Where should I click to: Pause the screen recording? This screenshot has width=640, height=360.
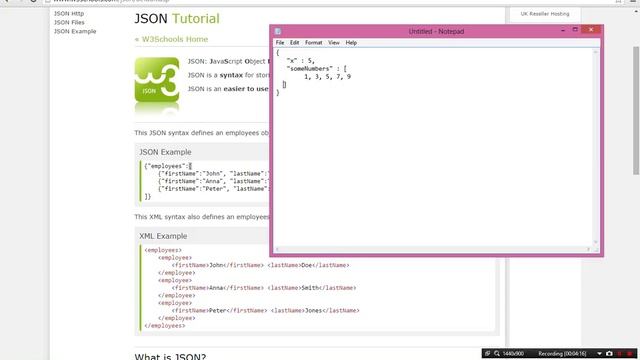[620, 353]
